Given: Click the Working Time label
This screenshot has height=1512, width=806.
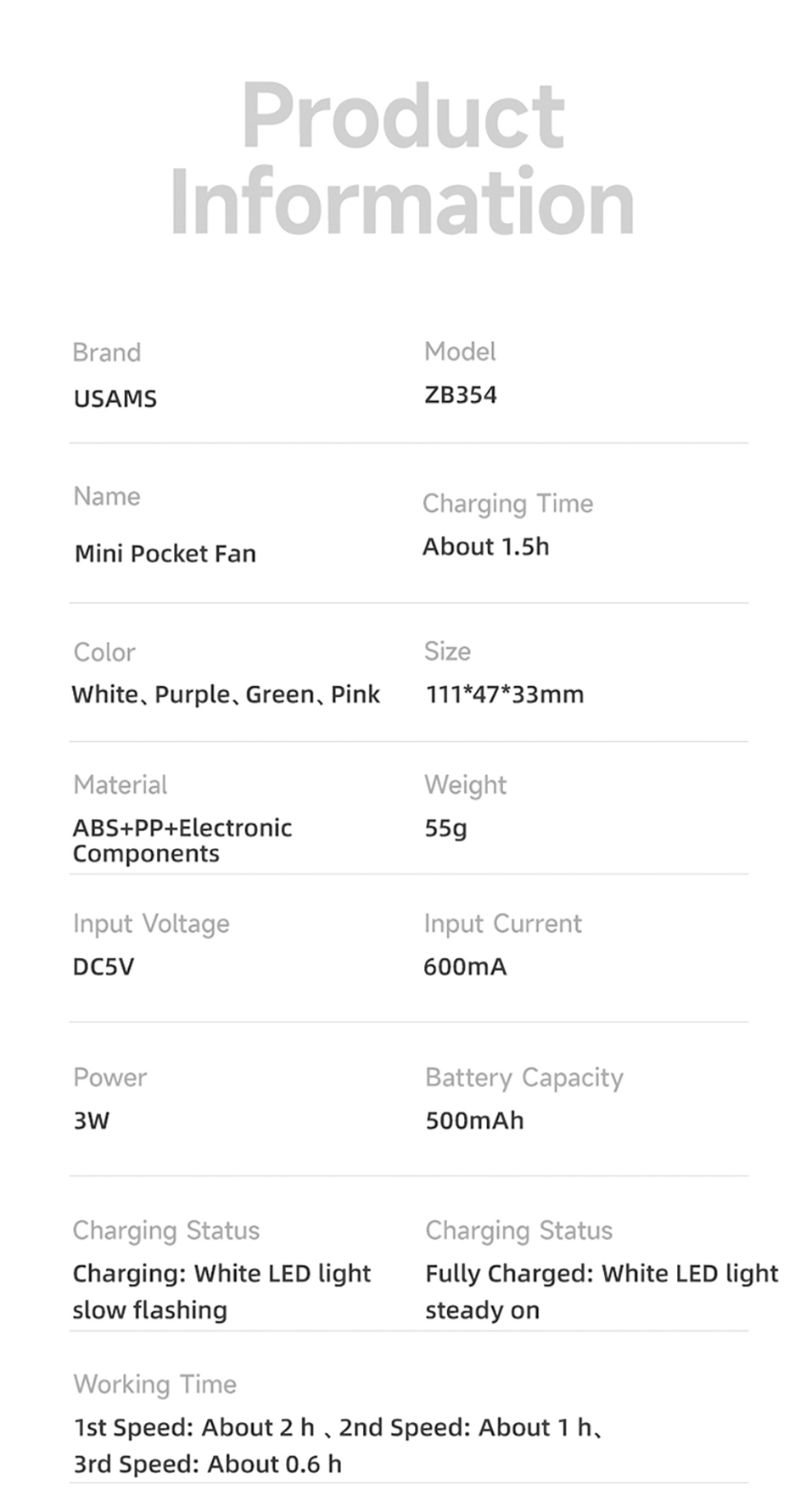Looking at the screenshot, I should (155, 1385).
